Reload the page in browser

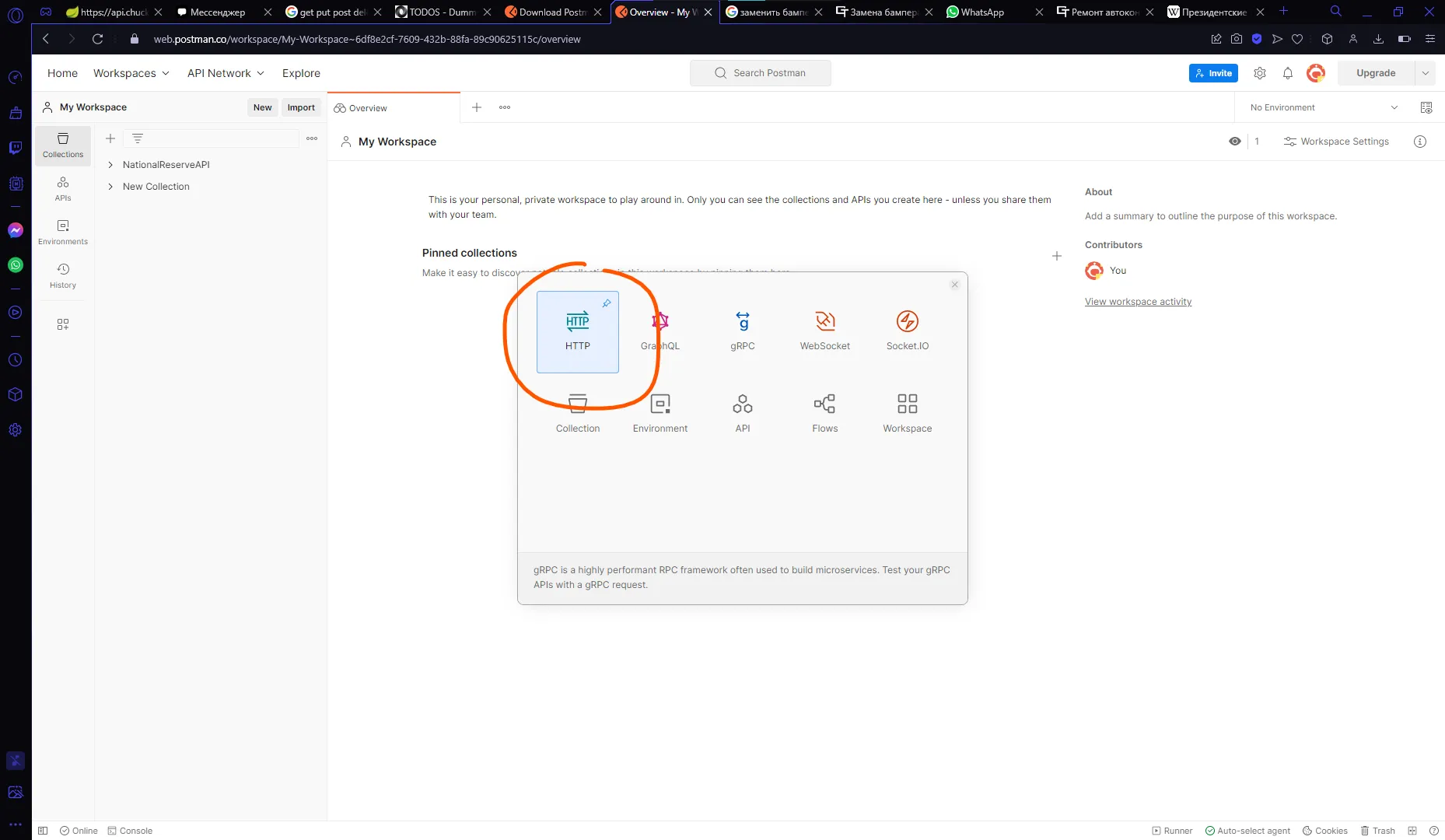coord(97,39)
